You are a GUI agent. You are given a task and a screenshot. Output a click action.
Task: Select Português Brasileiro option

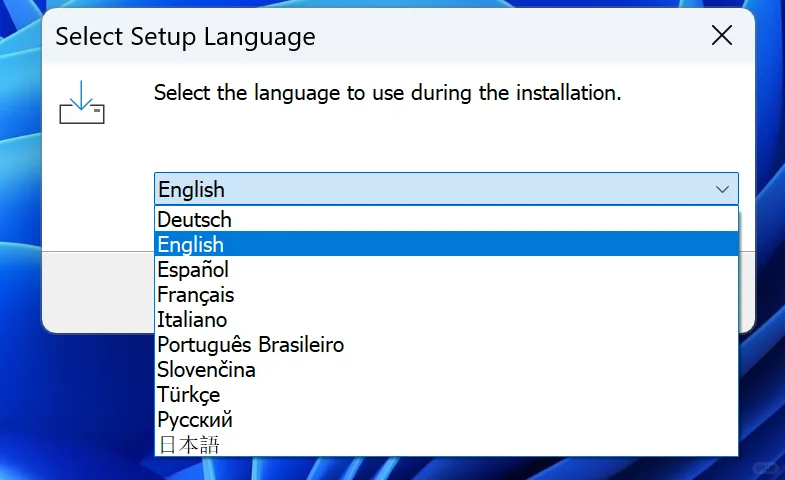click(446, 344)
